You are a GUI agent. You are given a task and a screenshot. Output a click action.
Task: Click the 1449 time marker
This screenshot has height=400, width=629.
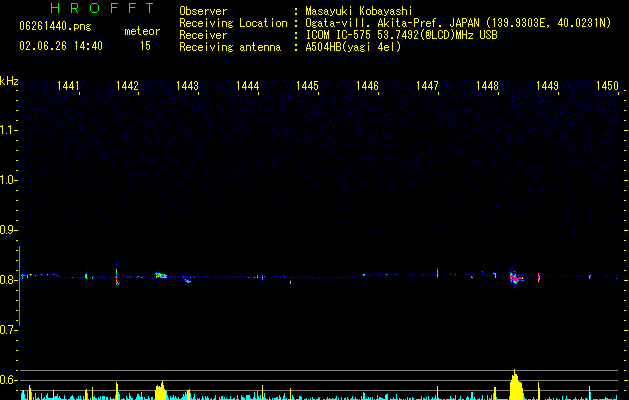[547, 86]
